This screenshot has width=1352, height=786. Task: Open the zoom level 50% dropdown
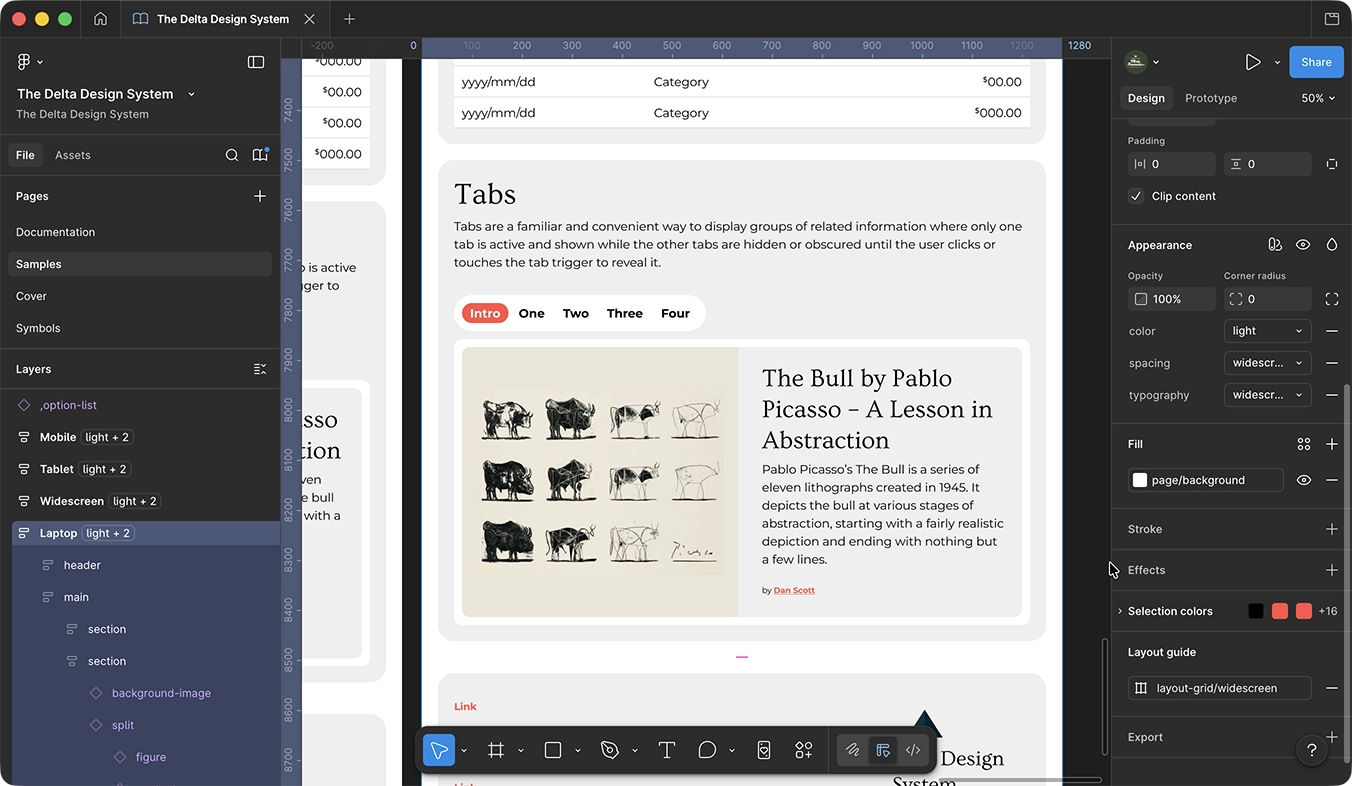click(1317, 98)
